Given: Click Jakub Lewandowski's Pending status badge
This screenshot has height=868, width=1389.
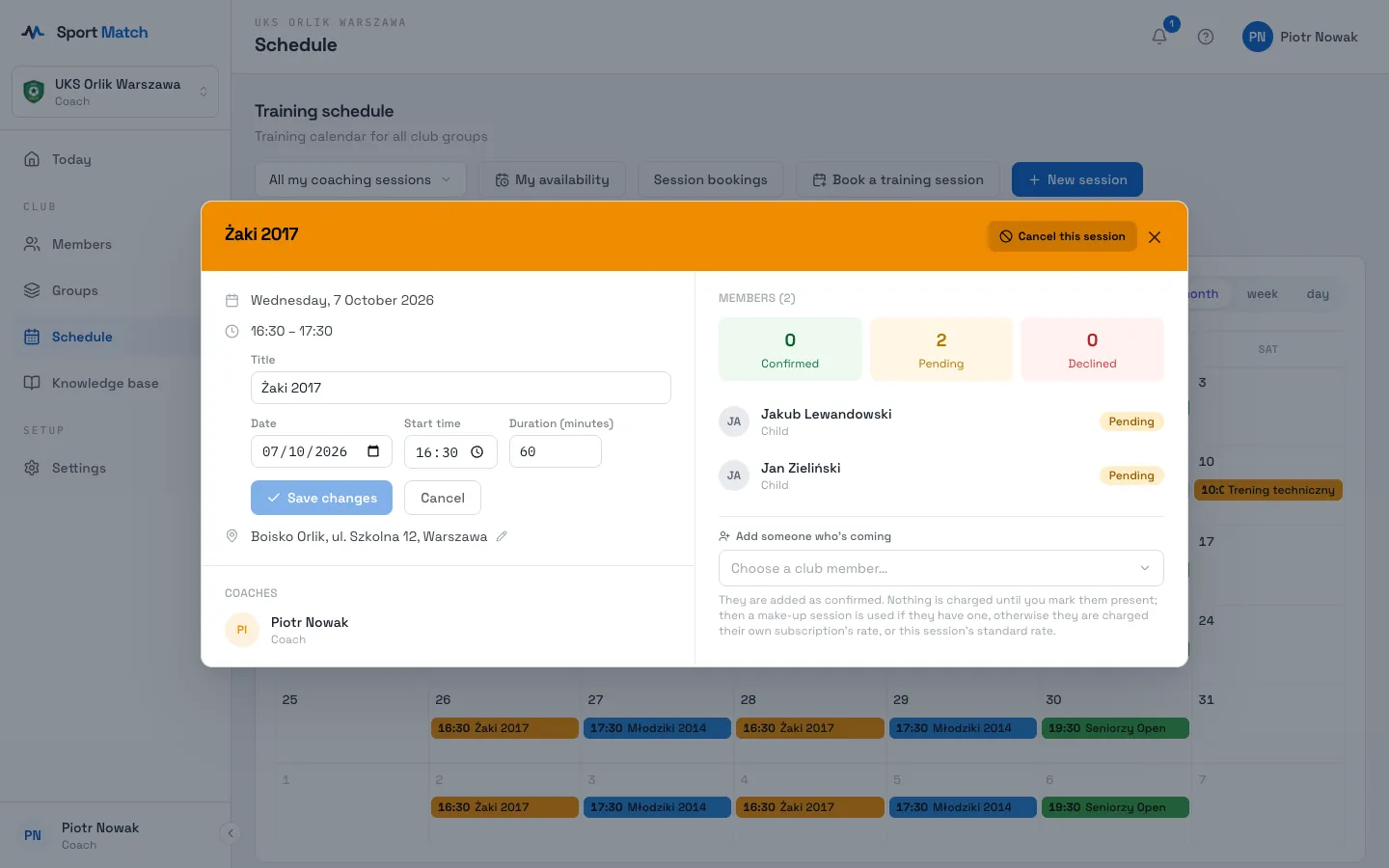Looking at the screenshot, I should (1131, 421).
